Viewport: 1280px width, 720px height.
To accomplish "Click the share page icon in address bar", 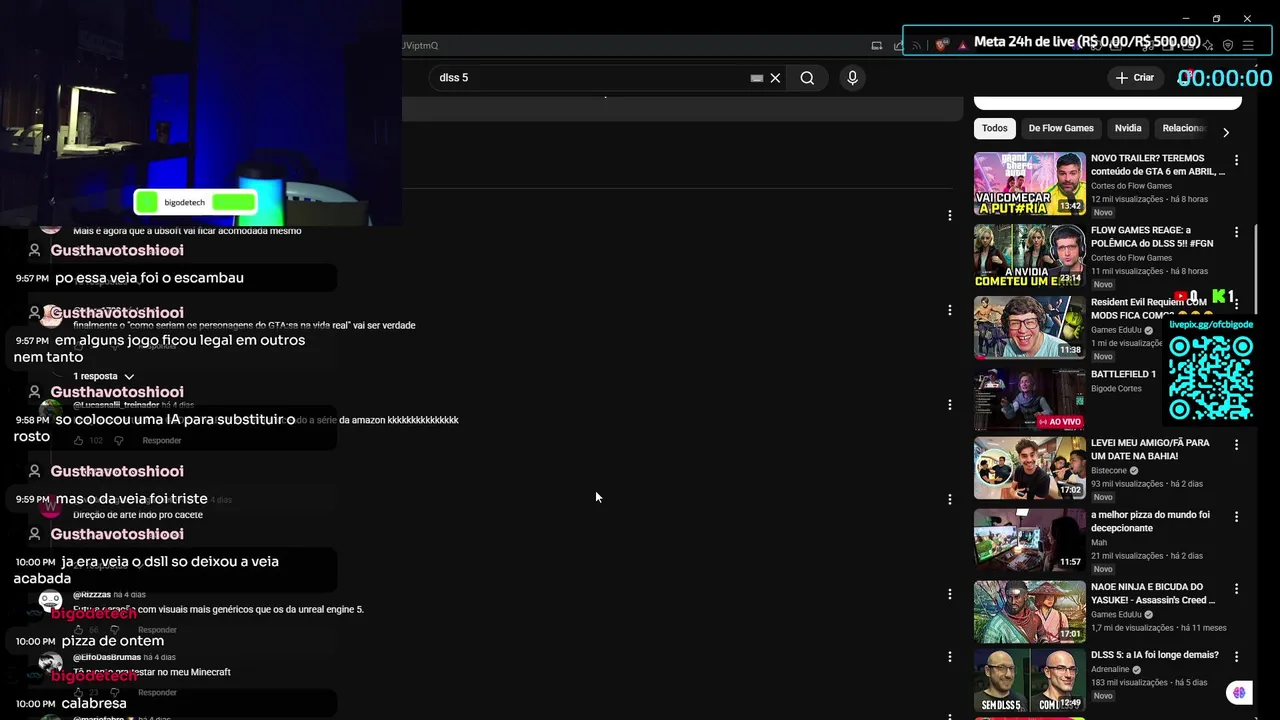I will pos(897,45).
